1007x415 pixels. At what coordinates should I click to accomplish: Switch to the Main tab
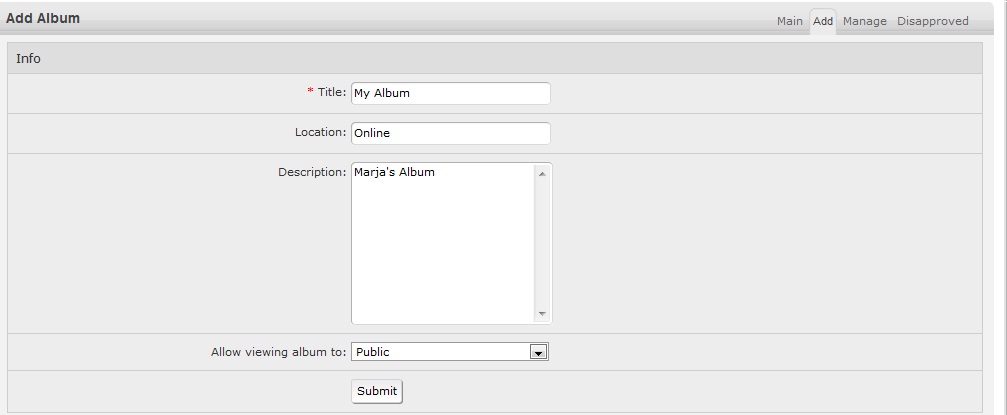click(789, 21)
